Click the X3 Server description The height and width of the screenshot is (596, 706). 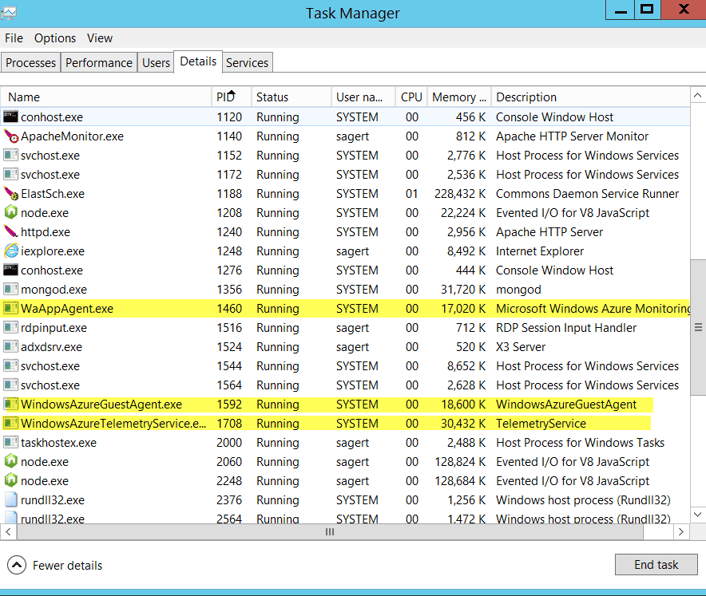tap(520, 347)
